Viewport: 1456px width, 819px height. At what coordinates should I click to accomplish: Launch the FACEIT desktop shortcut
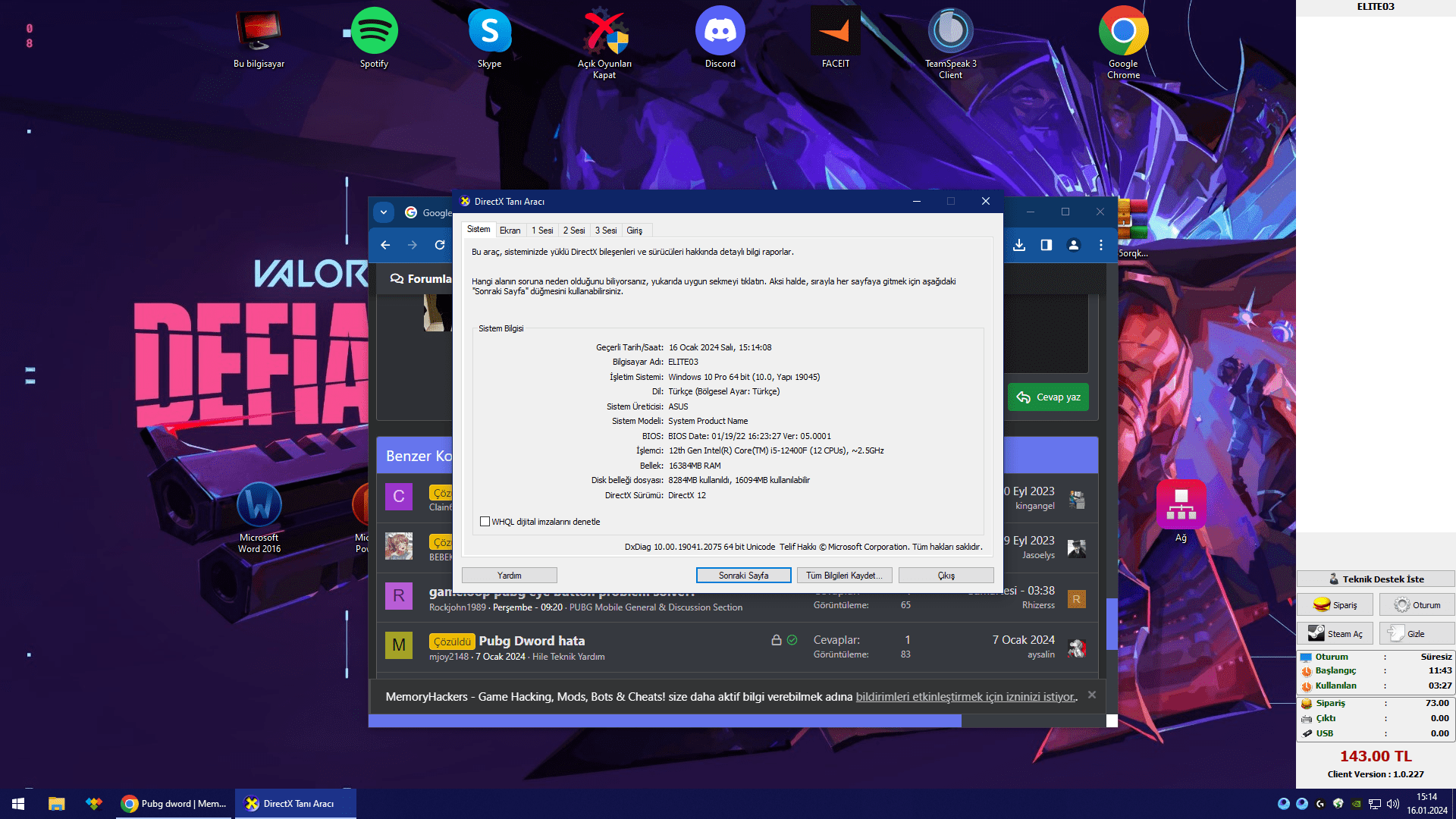coord(835,38)
